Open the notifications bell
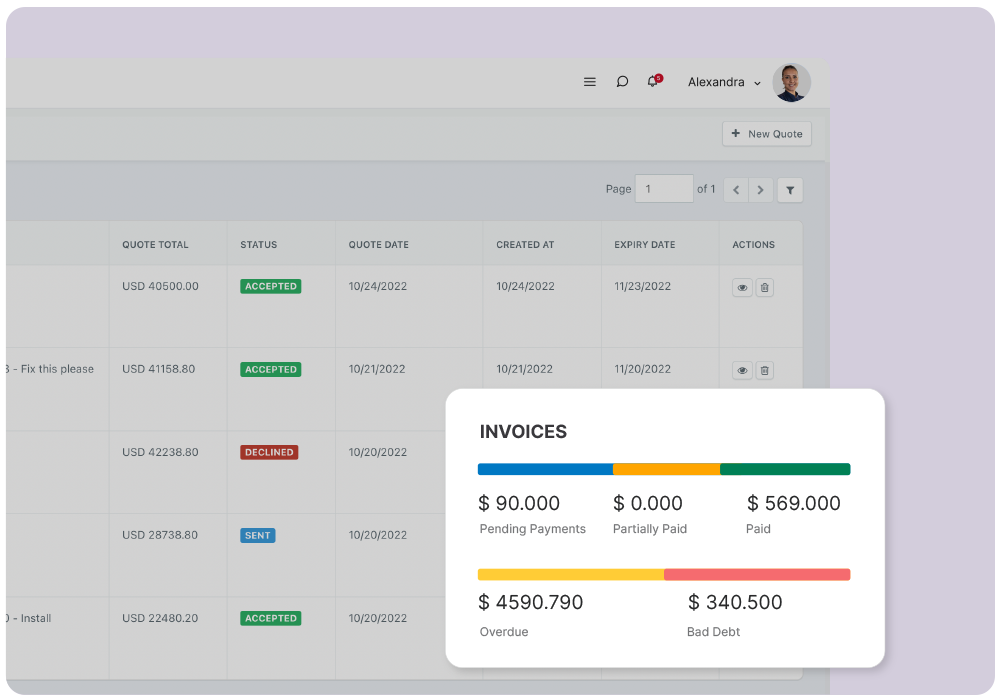This screenshot has height=700, width=1000. point(653,82)
